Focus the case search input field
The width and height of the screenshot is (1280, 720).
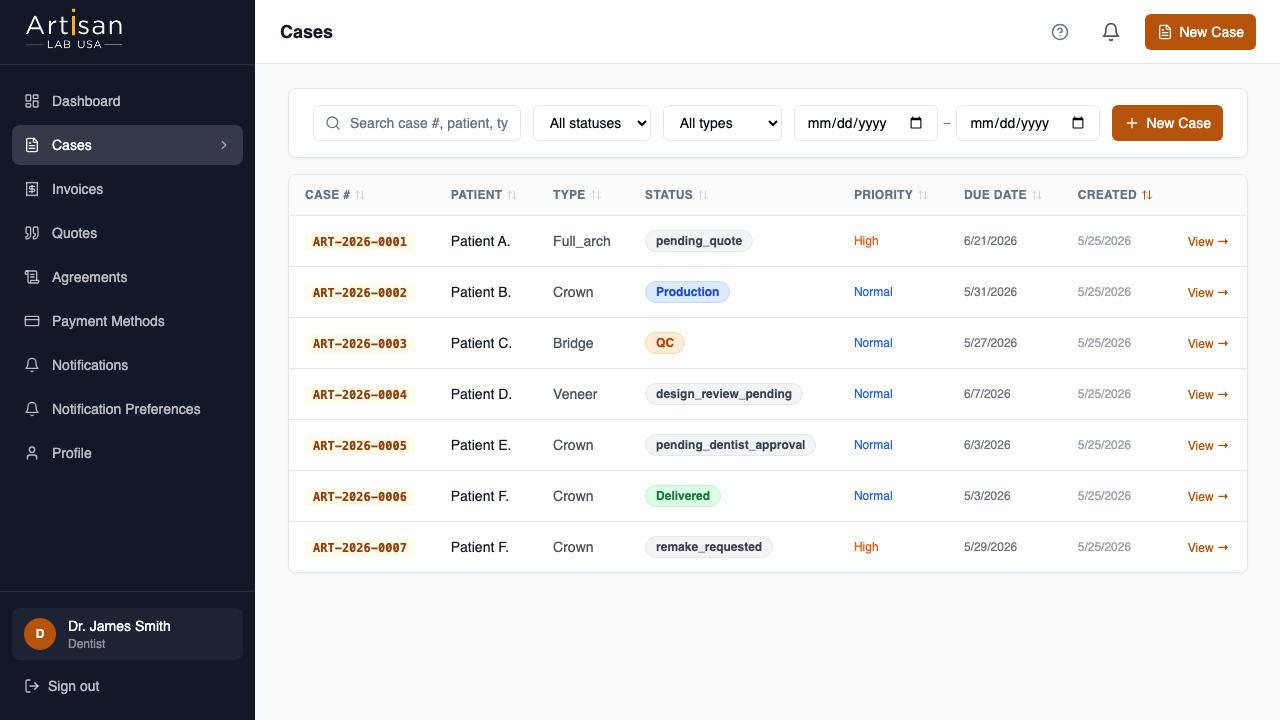click(x=417, y=123)
